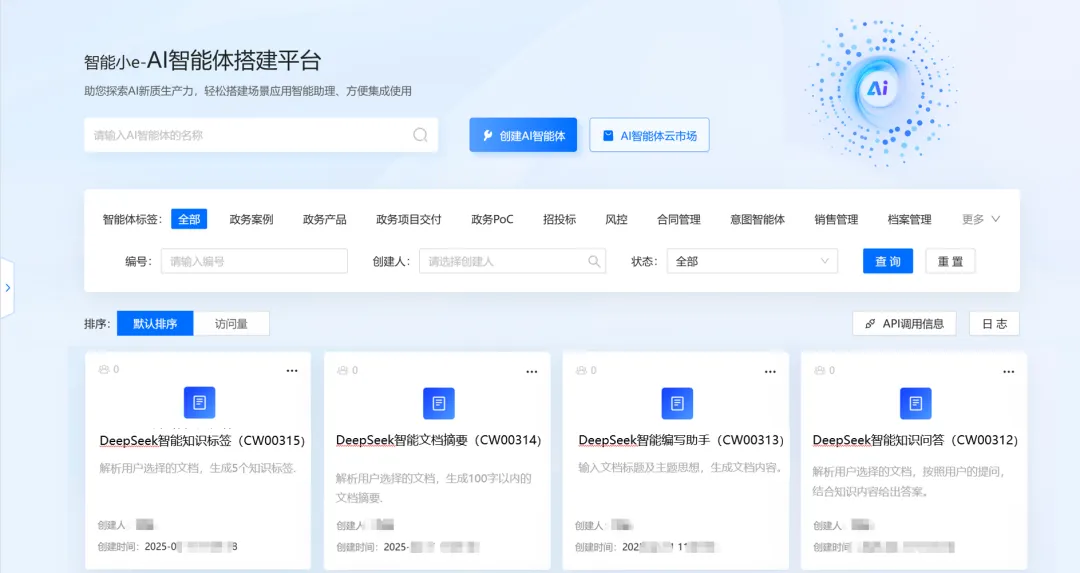
Task: Filter by 政务PoC tag
Action: click(x=492, y=219)
